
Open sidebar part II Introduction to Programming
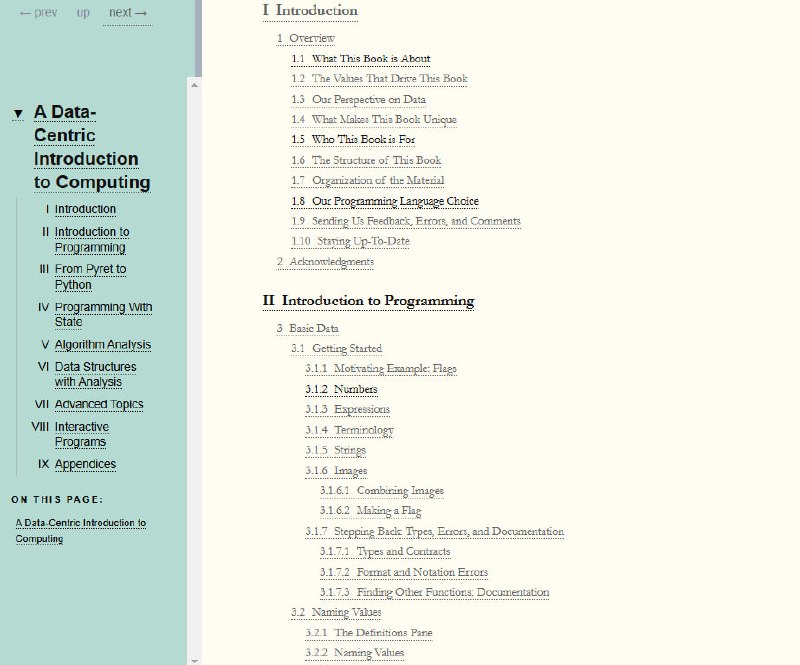(92, 239)
